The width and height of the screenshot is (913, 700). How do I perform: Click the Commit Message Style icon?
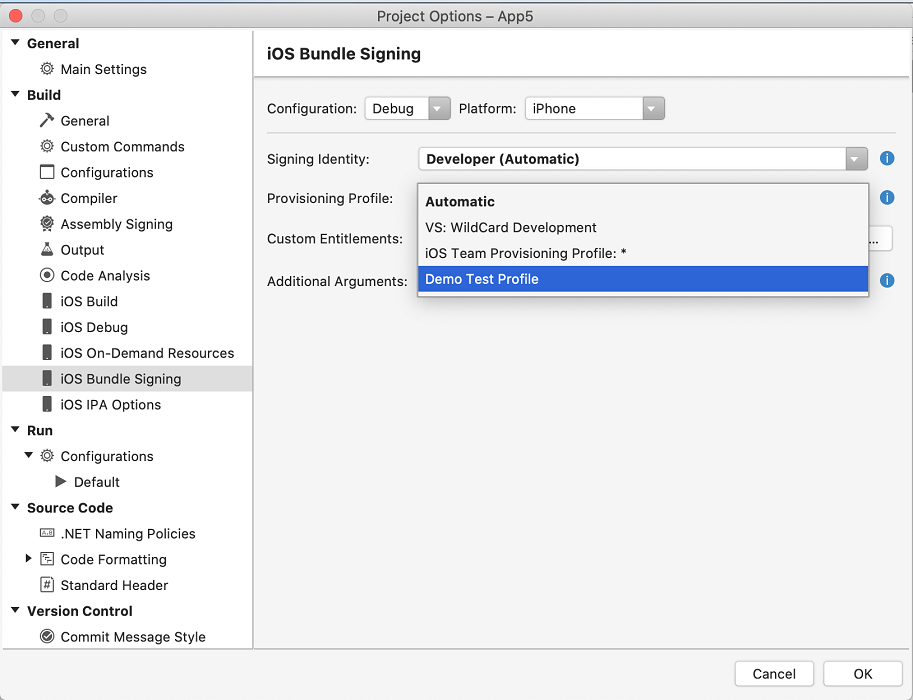click(47, 636)
